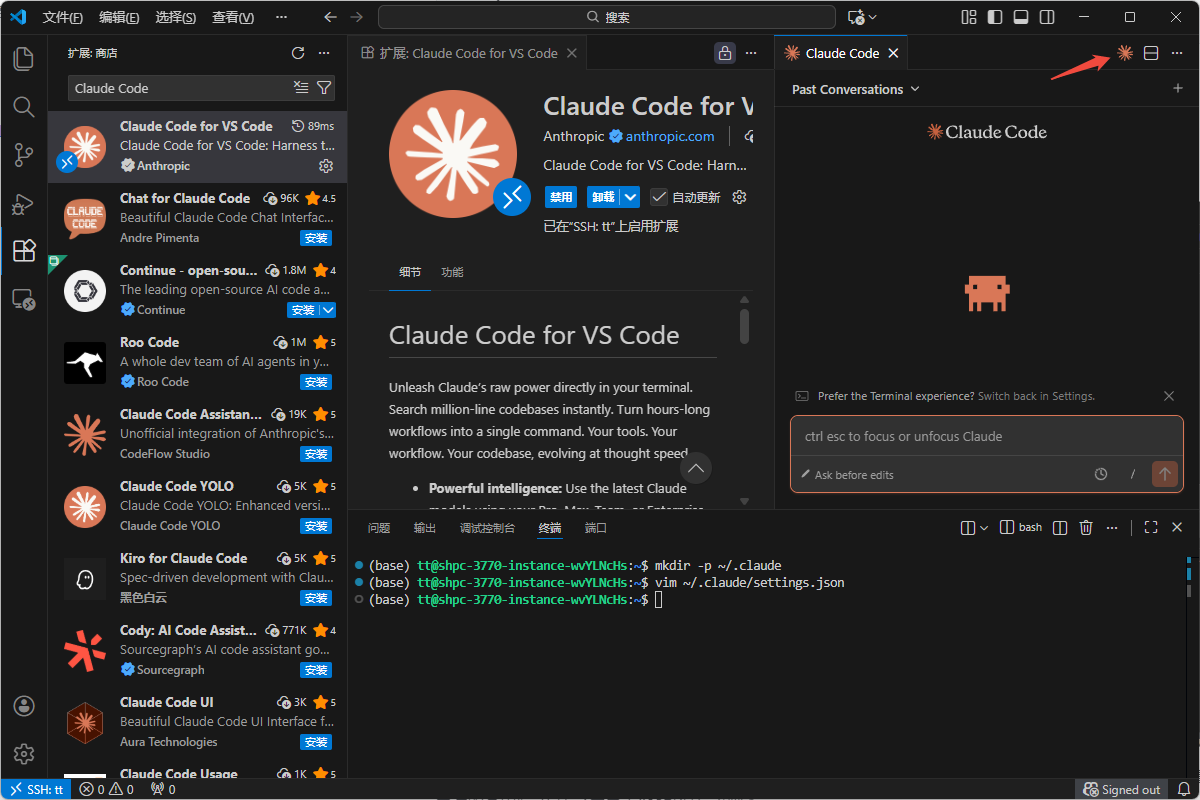This screenshot has height=800, width=1200.
Task: Dismiss the Prefer the Terminal experience banner
Action: [1169, 396]
